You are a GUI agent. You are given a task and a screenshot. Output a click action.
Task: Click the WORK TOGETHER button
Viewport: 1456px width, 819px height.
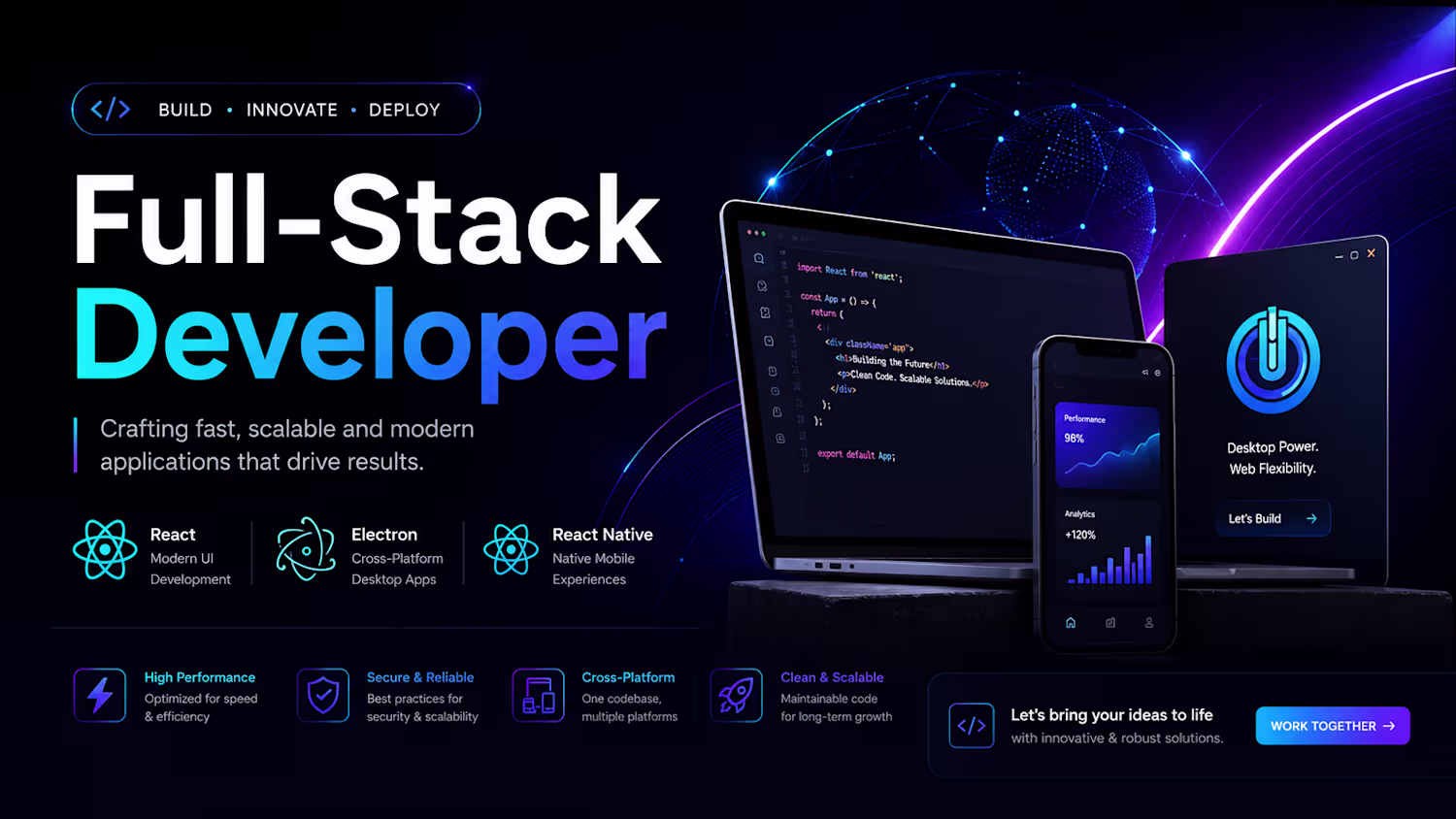click(x=1333, y=726)
